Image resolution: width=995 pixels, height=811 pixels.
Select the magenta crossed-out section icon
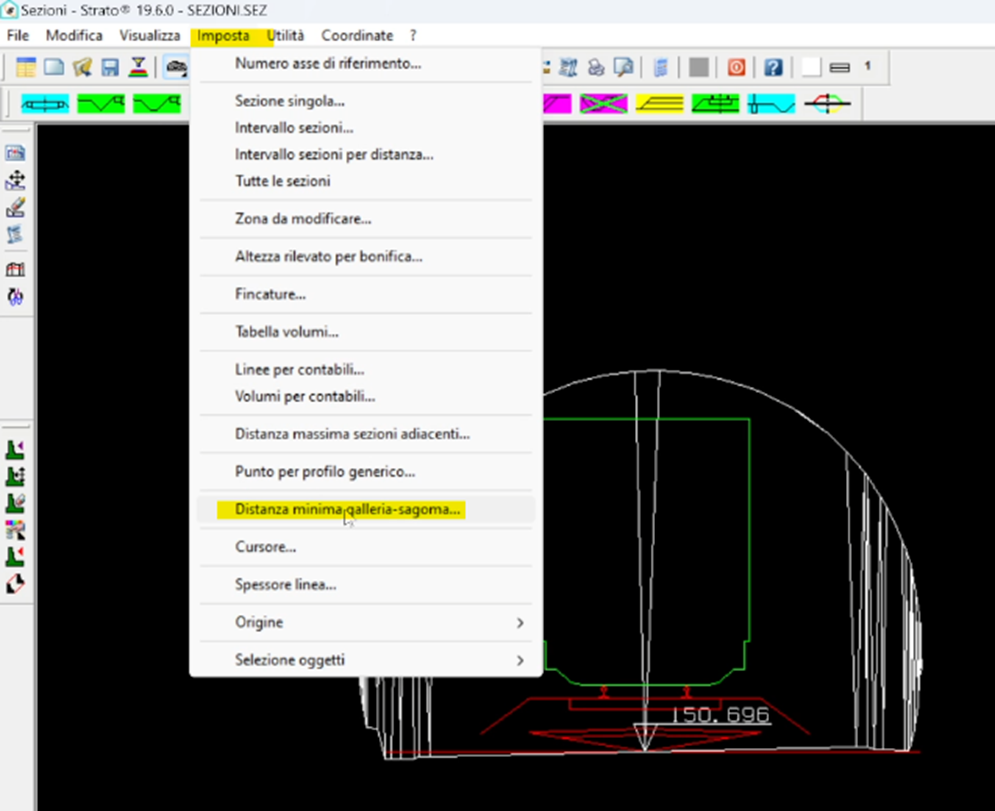(603, 103)
